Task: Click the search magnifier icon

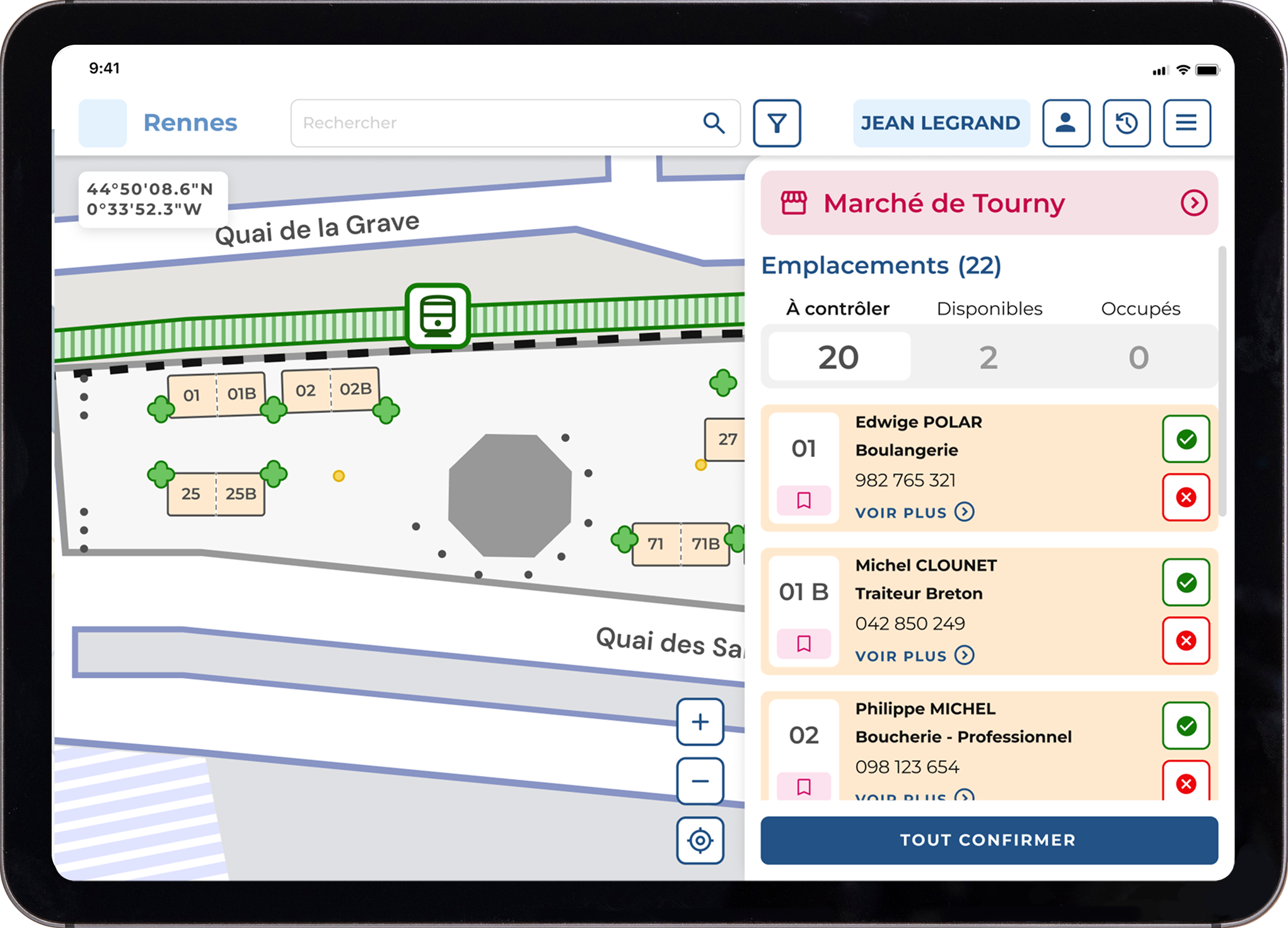Action: click(x=713, y=123)
